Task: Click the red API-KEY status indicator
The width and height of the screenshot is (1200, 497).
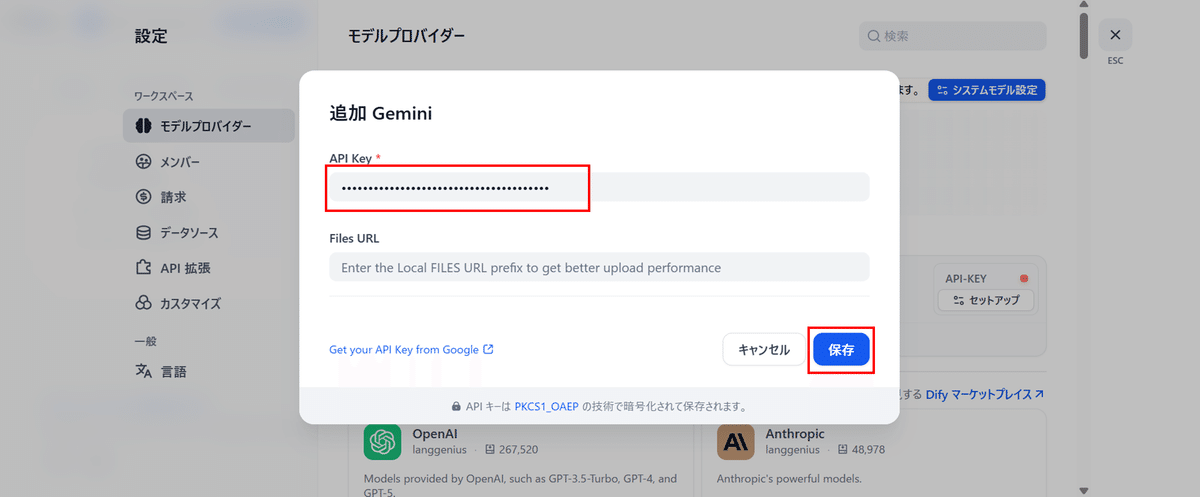Action: pyautogui.click(x=1023, y=278)
